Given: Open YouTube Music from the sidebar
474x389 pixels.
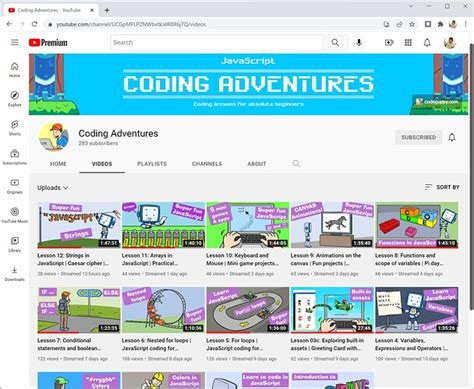Looking at the screenshot, I should coord(15,215).
